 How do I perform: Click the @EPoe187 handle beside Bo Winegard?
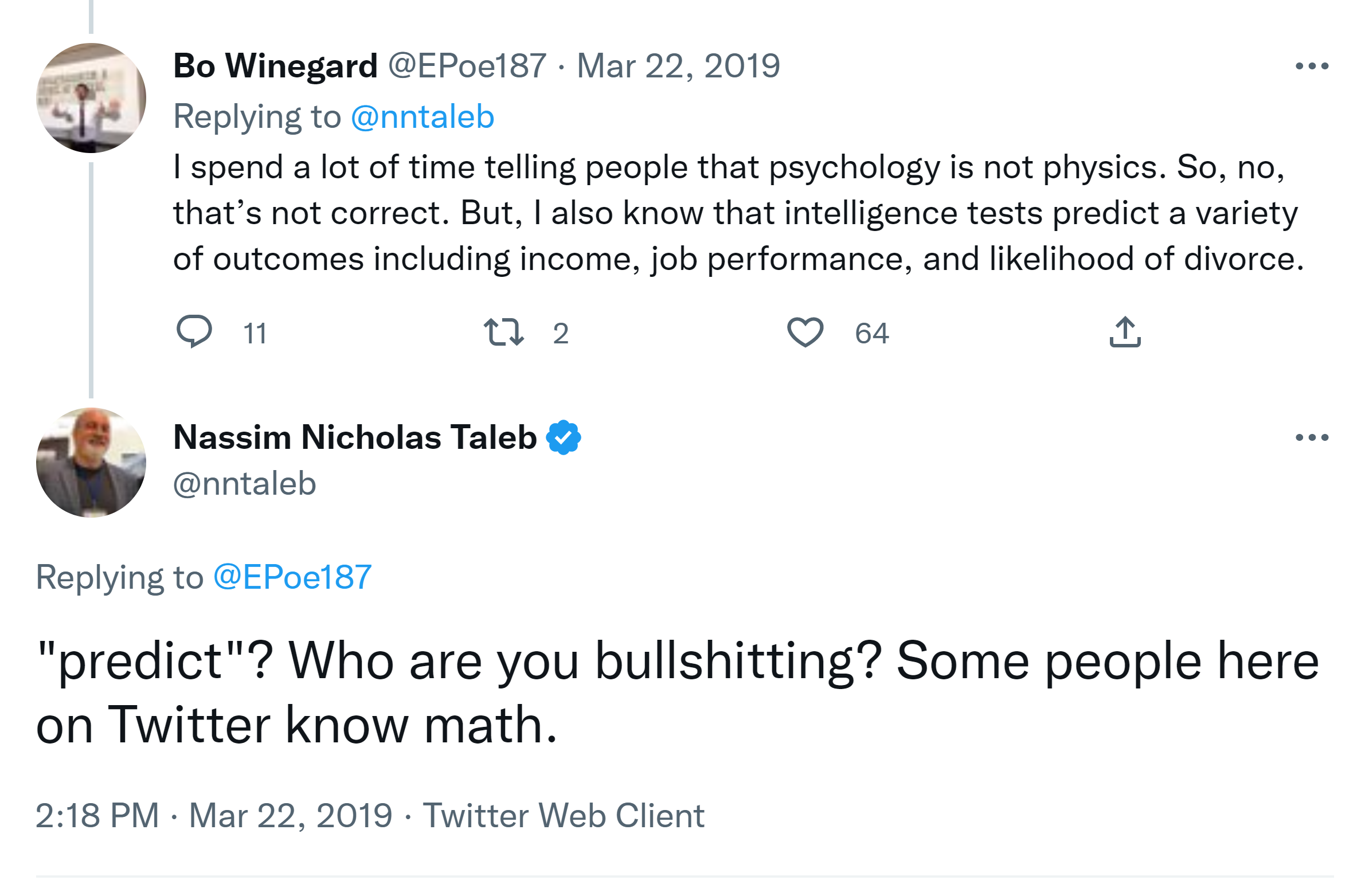[x=467, y=66]
